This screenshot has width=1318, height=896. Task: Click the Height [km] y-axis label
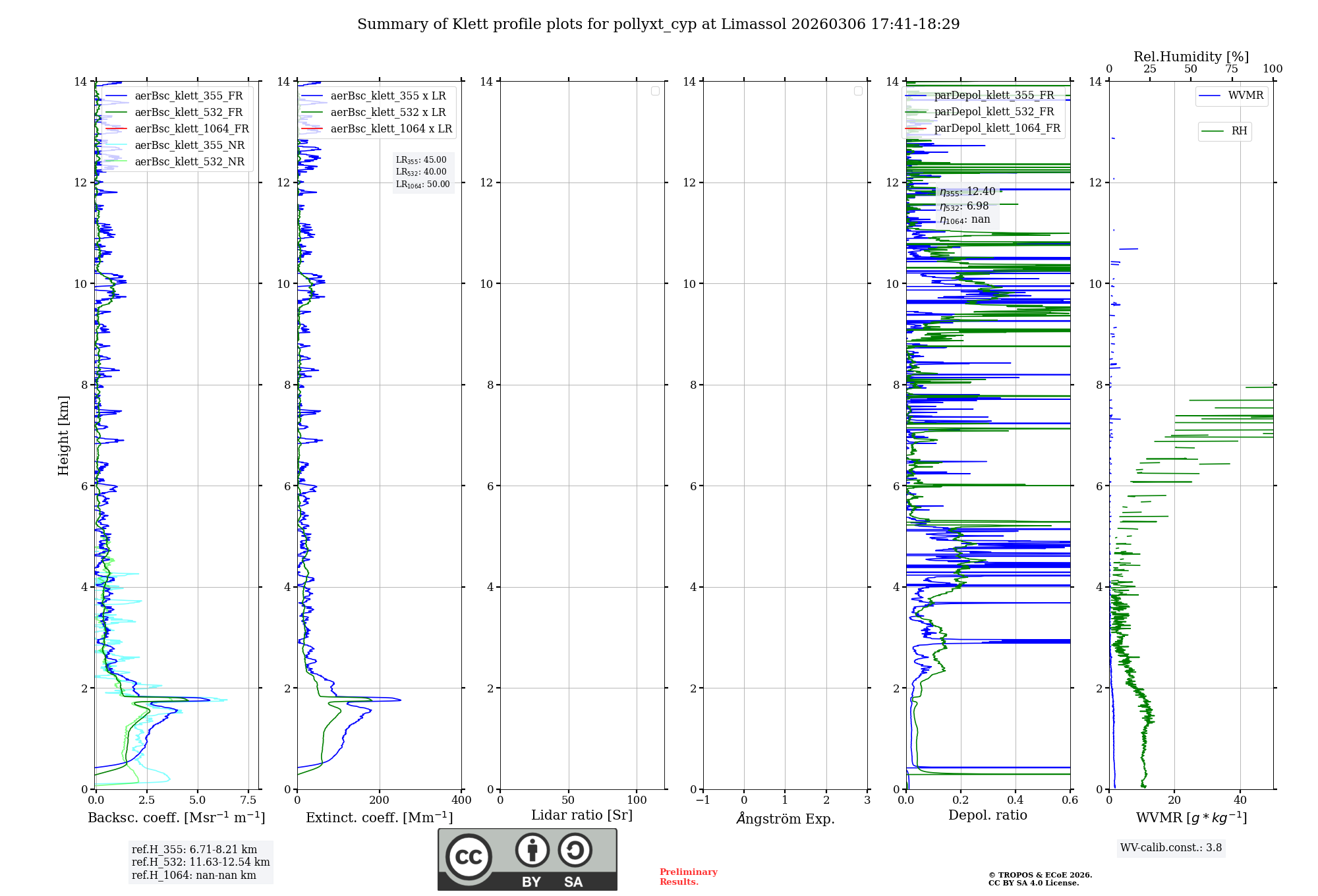tap(63, 435)
